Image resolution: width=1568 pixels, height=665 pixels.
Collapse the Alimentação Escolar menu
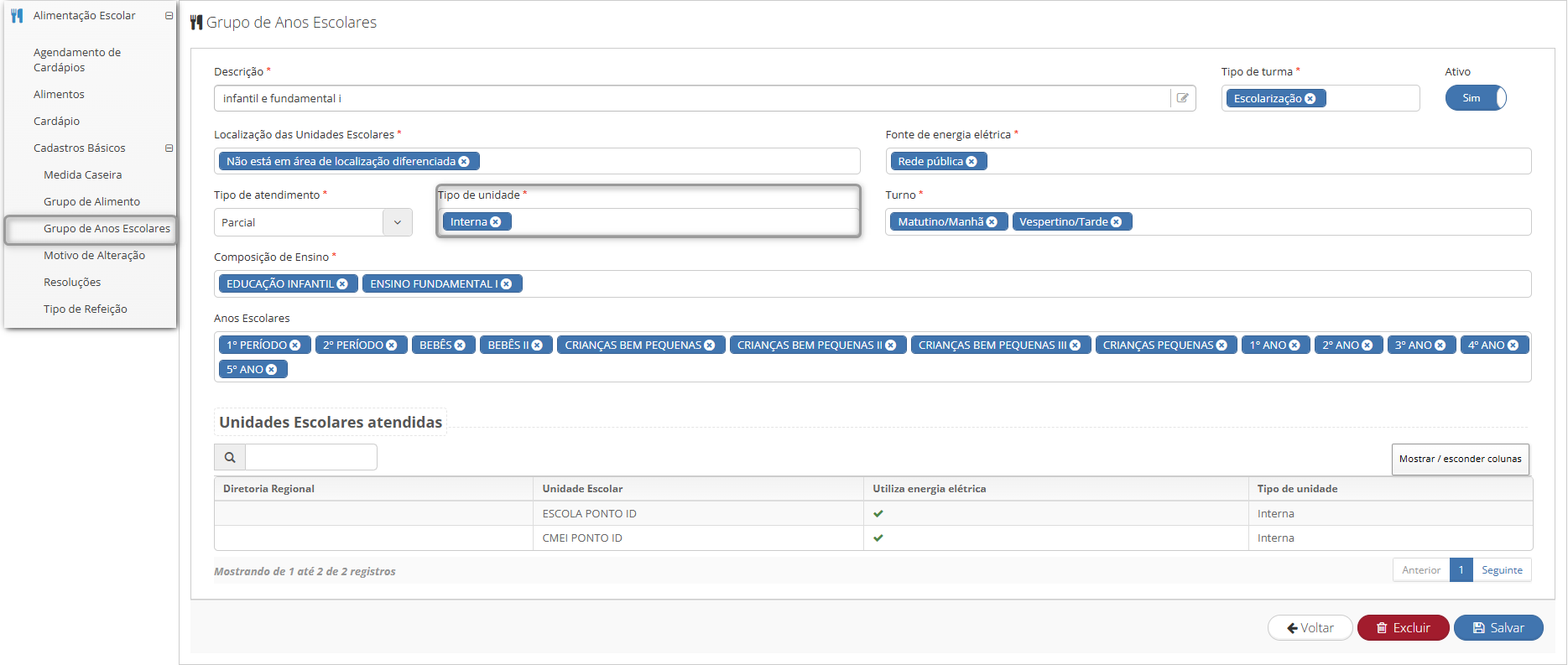tap(169, 16)
